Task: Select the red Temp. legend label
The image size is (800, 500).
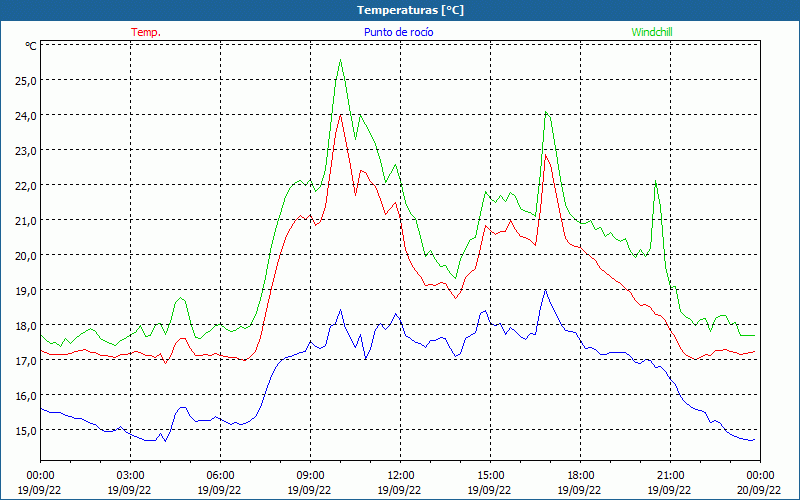Action: [x=146, y=32]
